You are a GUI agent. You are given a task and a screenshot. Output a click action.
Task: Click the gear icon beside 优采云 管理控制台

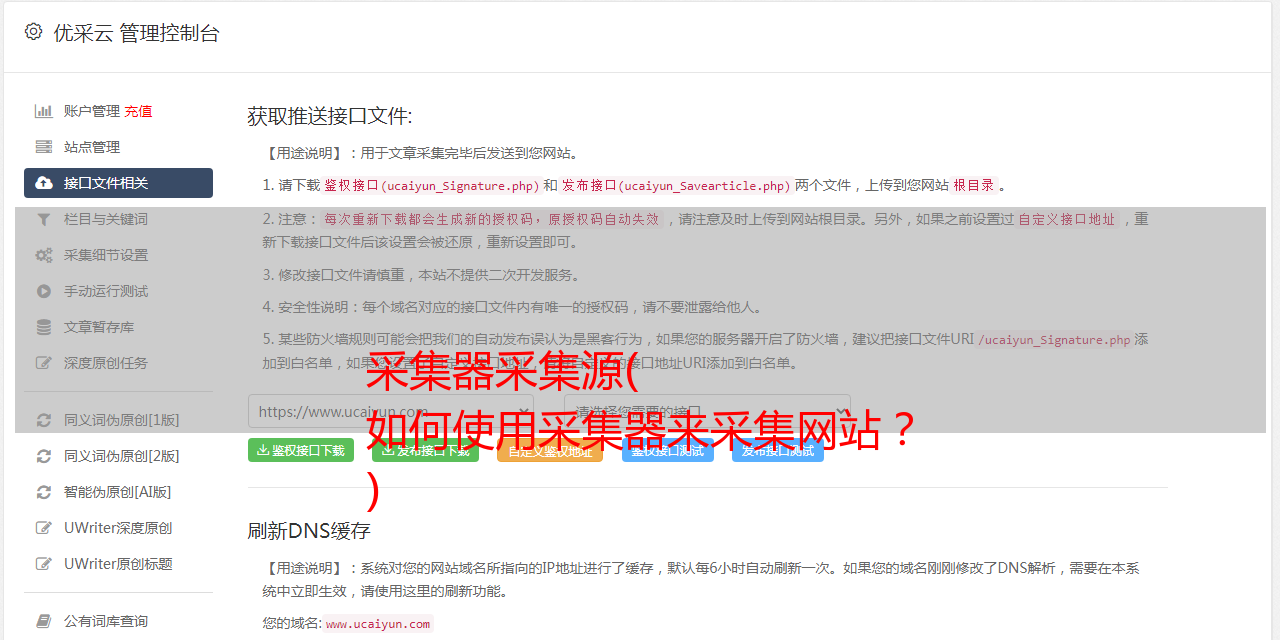coord(33,32)
